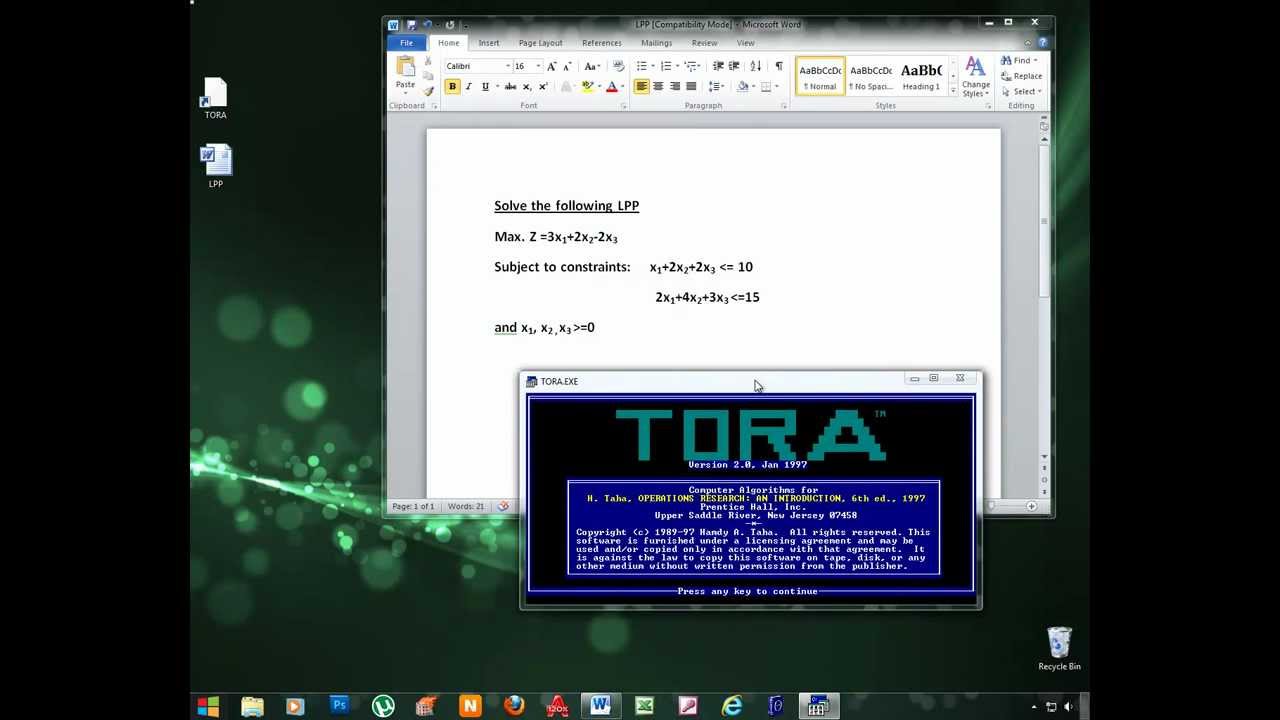This screenshot has width=1280, height=720.
Task: Click the Clear Formatting icon
Action: coord(618,66)
